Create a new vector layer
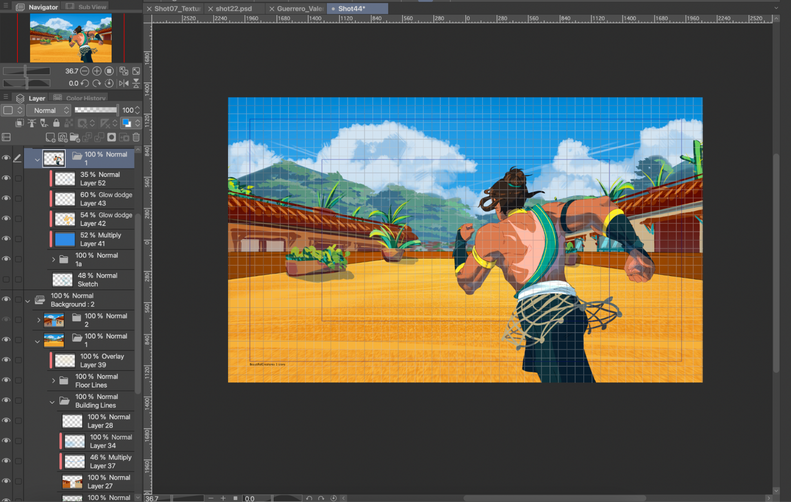791x502 pixels. pyautogui.click(x=63, y=137)
